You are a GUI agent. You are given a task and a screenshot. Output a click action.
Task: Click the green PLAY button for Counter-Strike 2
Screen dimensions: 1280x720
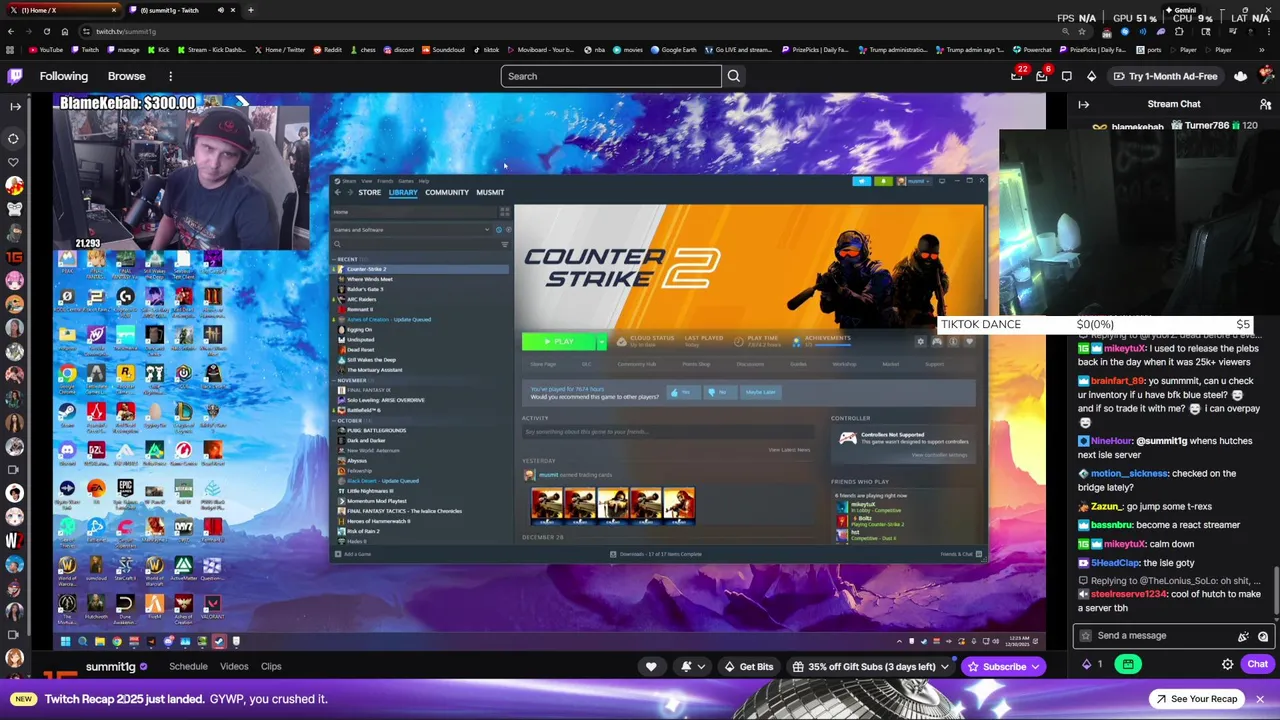point(559,342)
